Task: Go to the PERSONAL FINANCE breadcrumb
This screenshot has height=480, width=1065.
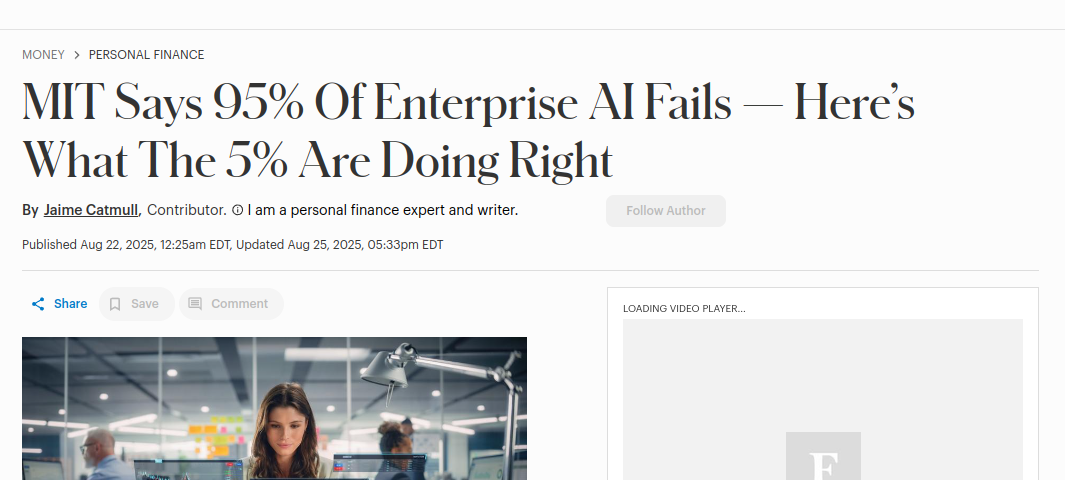Action: (x=146, y=55)
